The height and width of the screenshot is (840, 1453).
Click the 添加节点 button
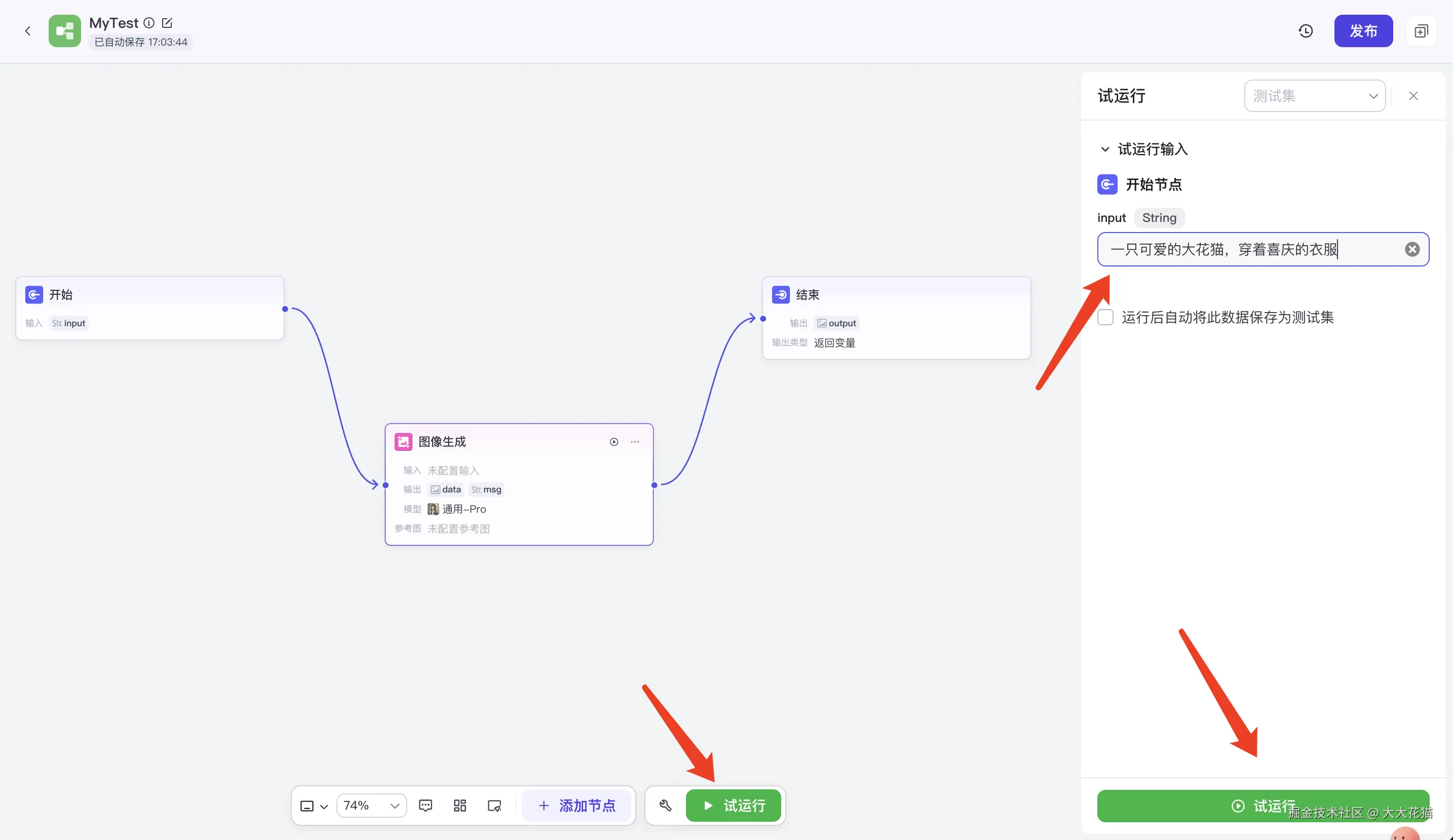tap(577, 806)
